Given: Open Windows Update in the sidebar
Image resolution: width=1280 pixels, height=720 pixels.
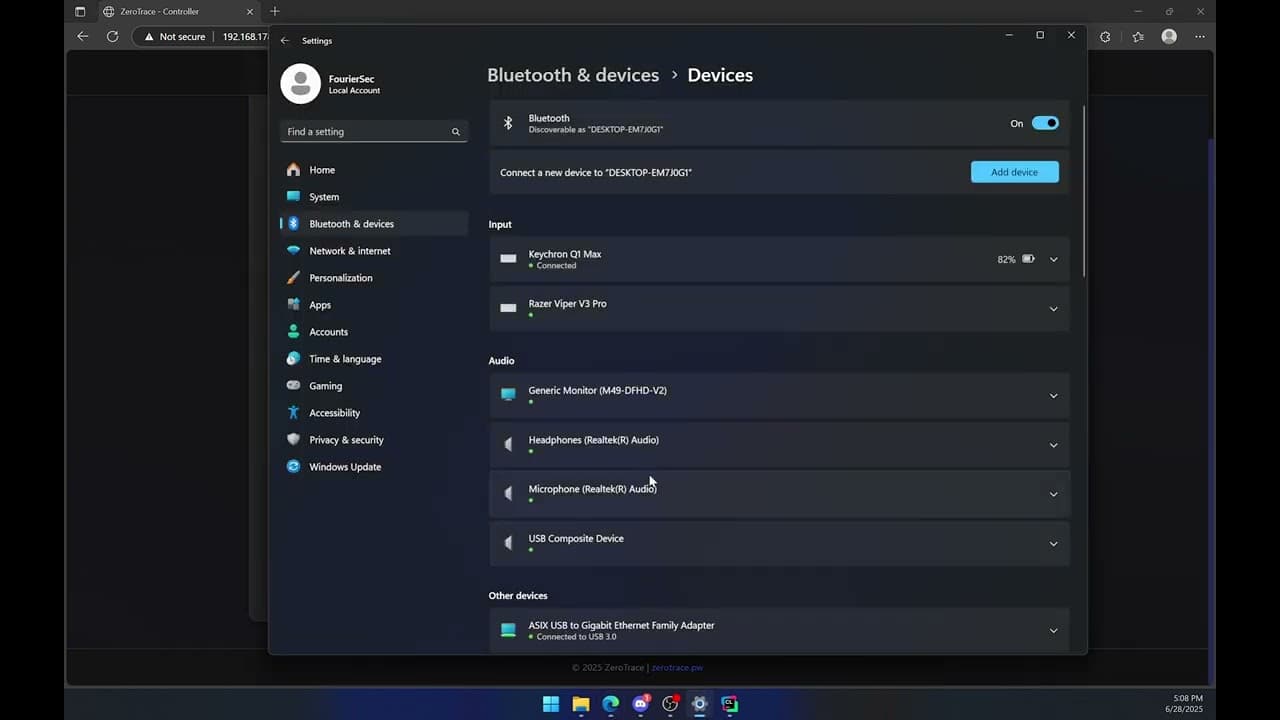Looking at the screenshot, I should tap(344, 467).
